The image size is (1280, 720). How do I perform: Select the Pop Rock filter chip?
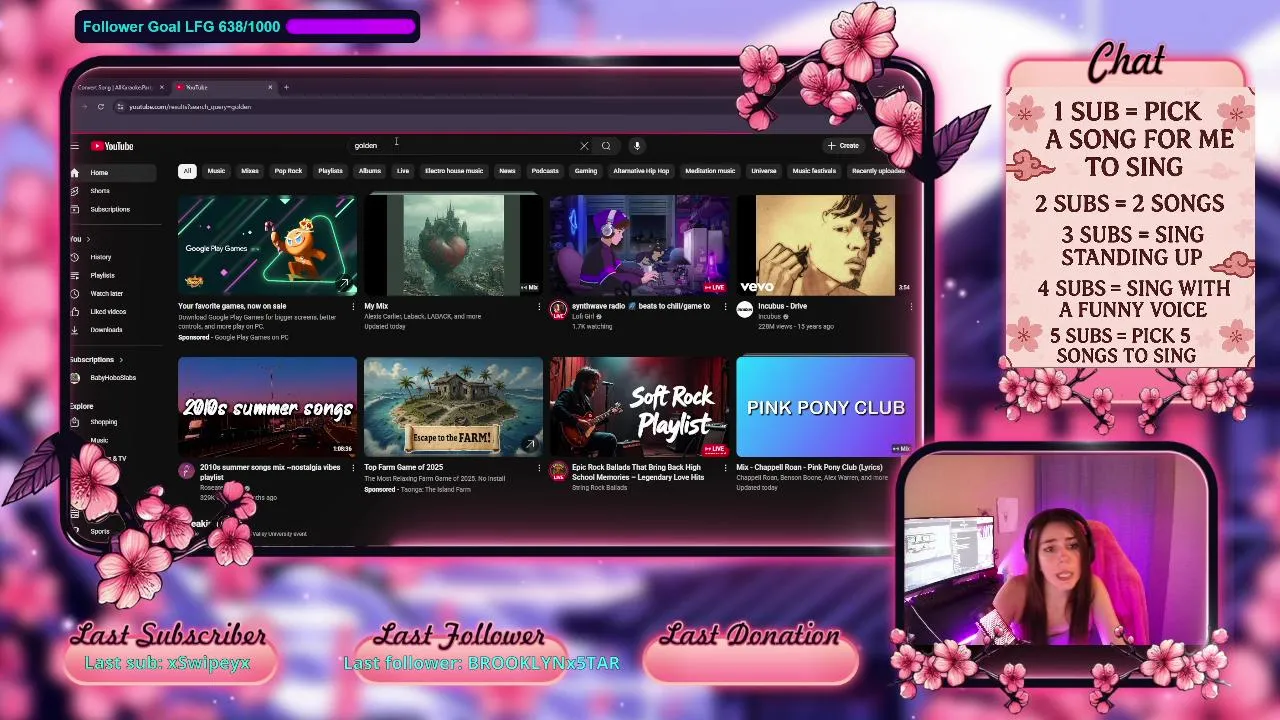(x=288, y=171)
